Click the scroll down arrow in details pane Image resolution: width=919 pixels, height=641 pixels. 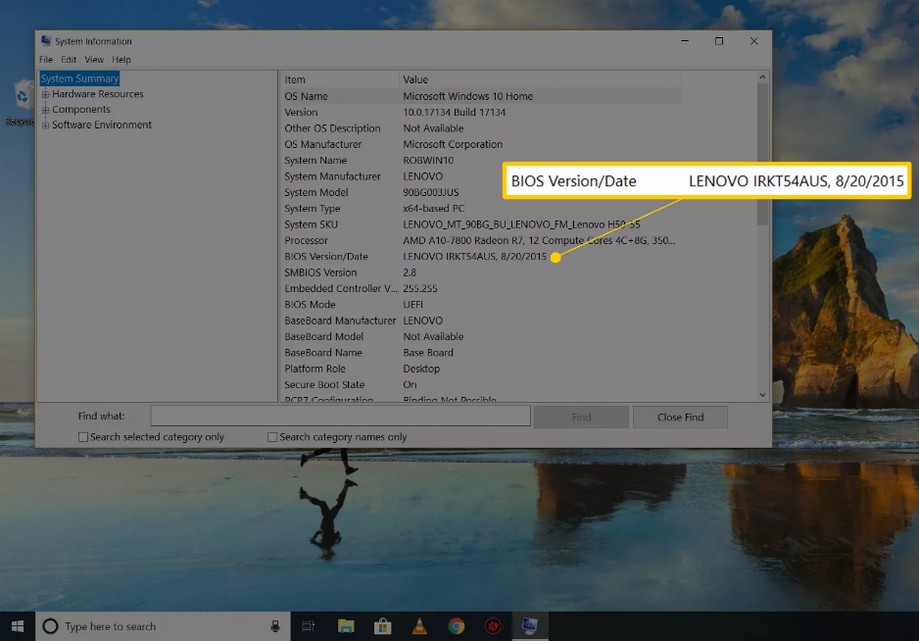pyautogui.click(x=763, y=395)
